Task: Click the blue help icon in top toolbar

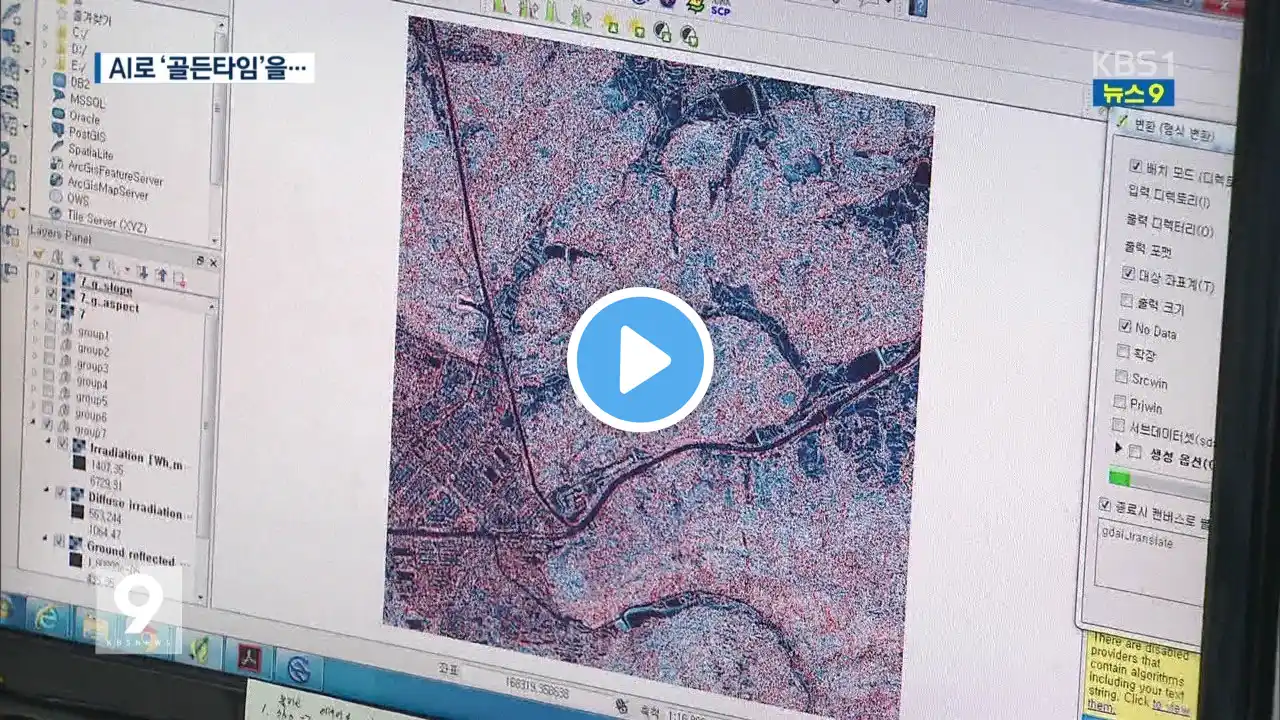Action: coord(918,8)
